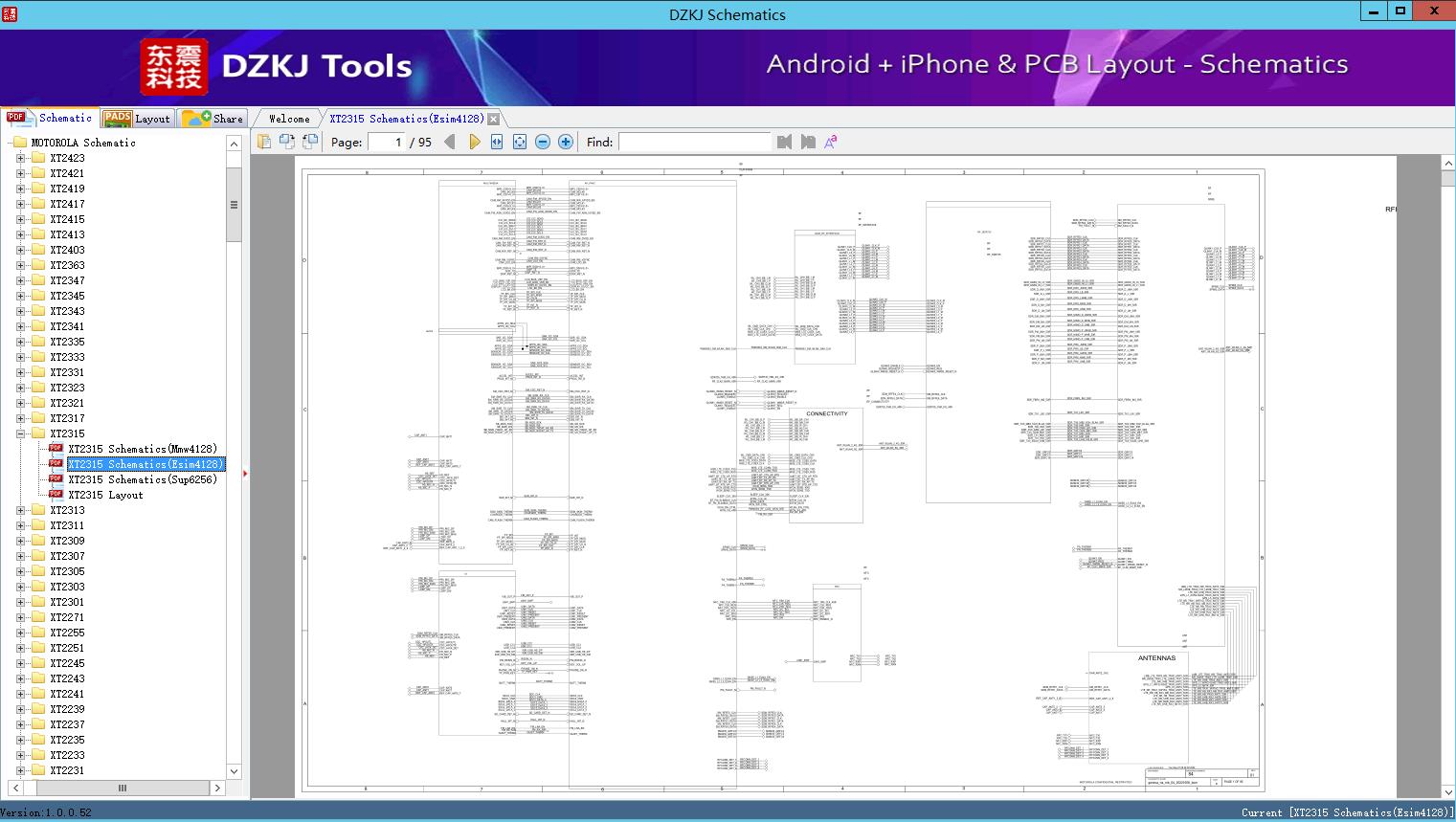Select the MOTOROLA Schematic root label
The height and width of the screenshot is (822, 1456).
click(83, 143)
